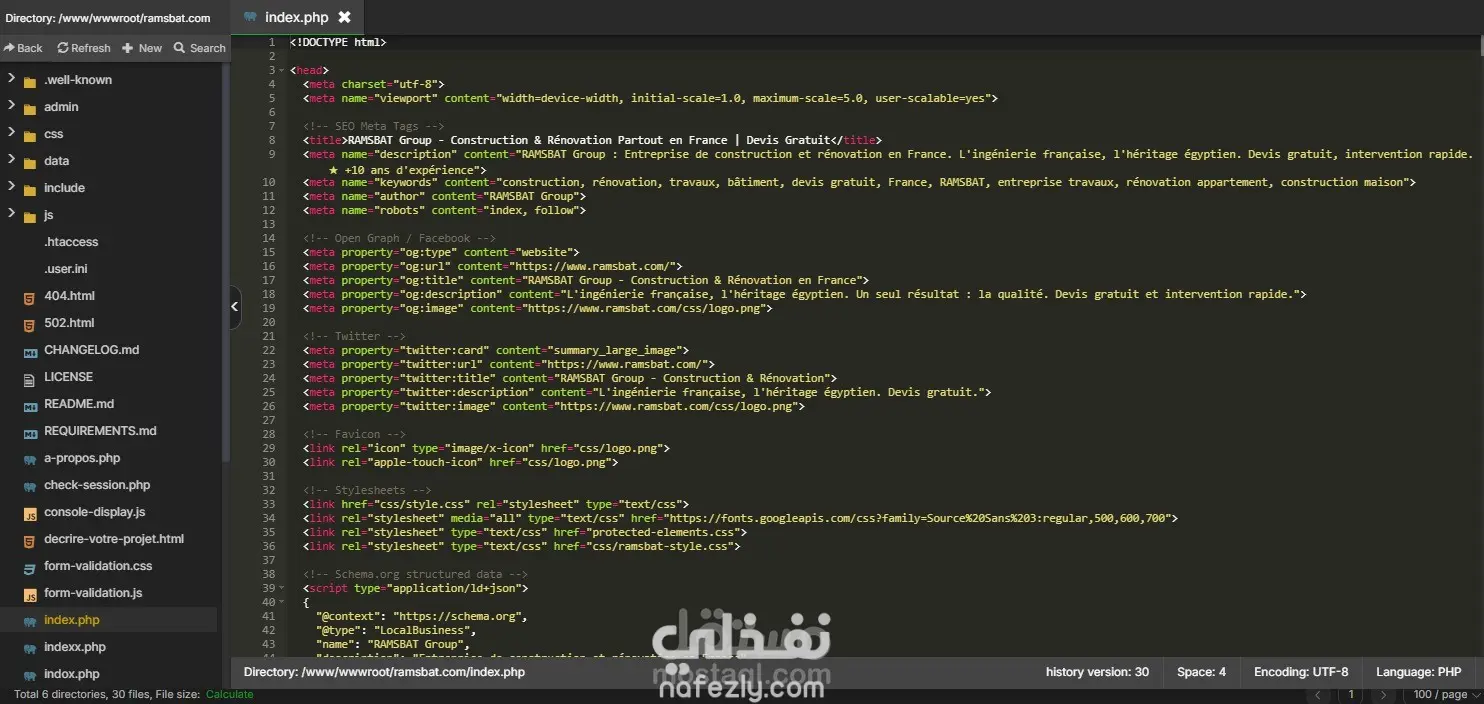Open a-propos.php from the file list
1484x704 pixels.
click(82, 458)
